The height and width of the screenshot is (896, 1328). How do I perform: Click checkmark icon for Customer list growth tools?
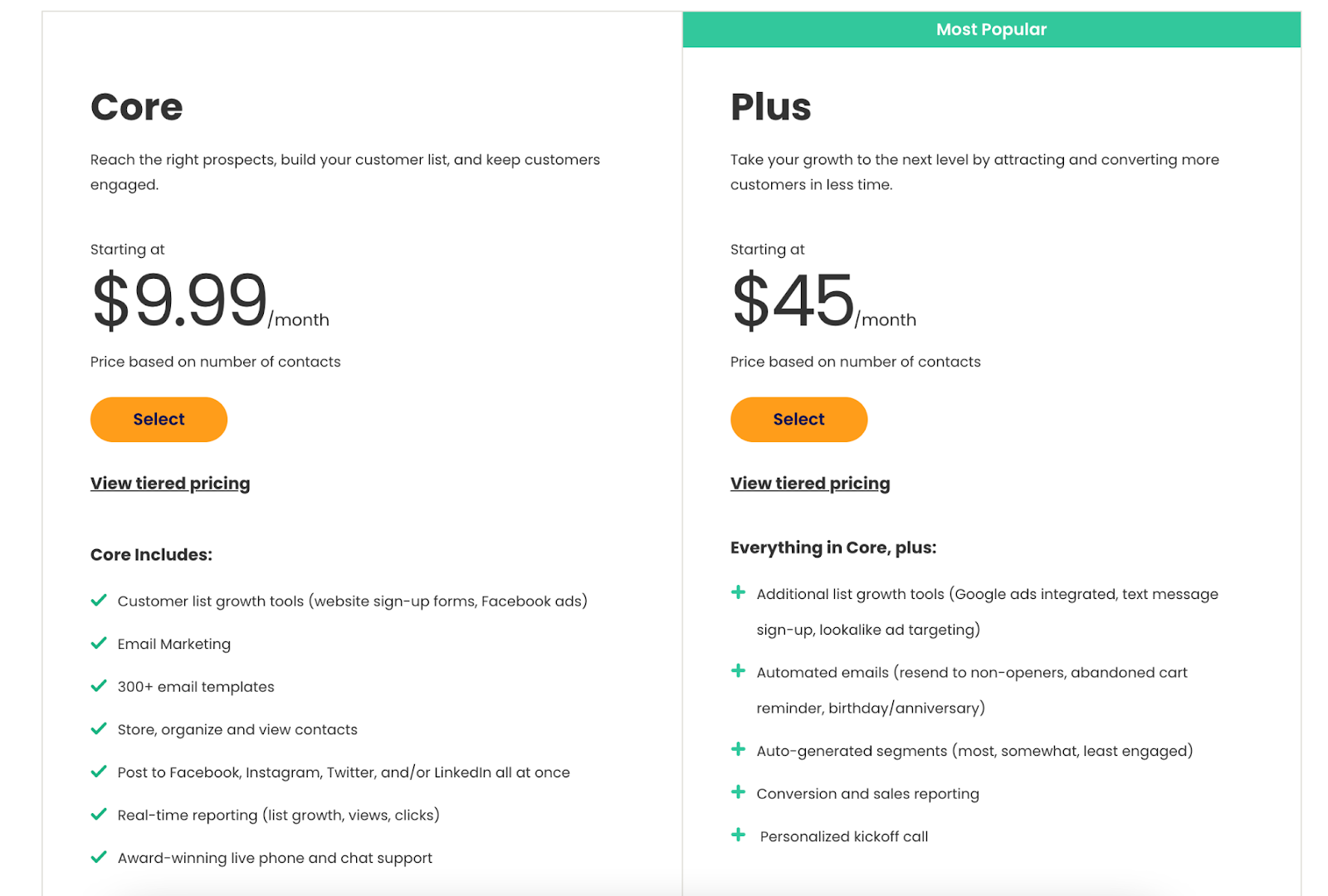click(x=99, y=600)
